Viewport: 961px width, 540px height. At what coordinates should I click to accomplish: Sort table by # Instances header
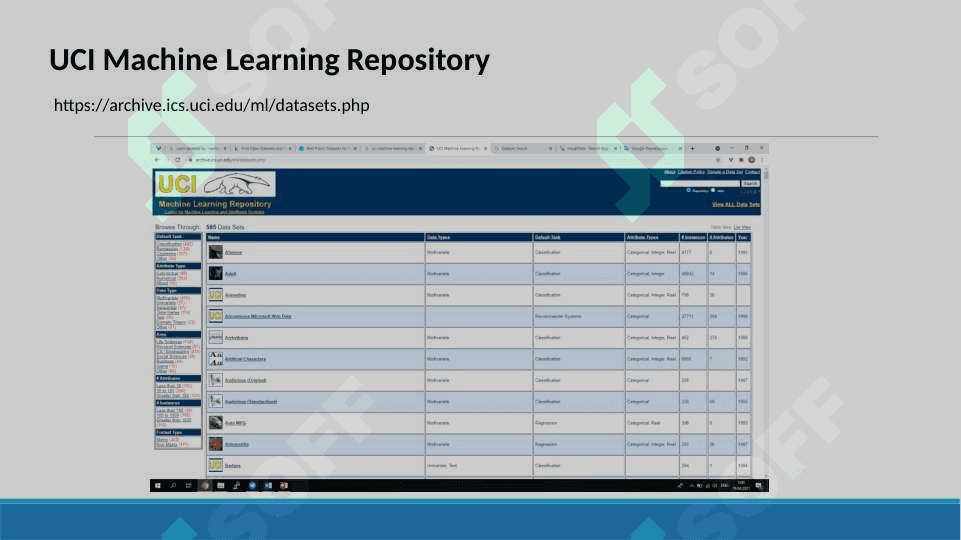[x=693, y=237]
